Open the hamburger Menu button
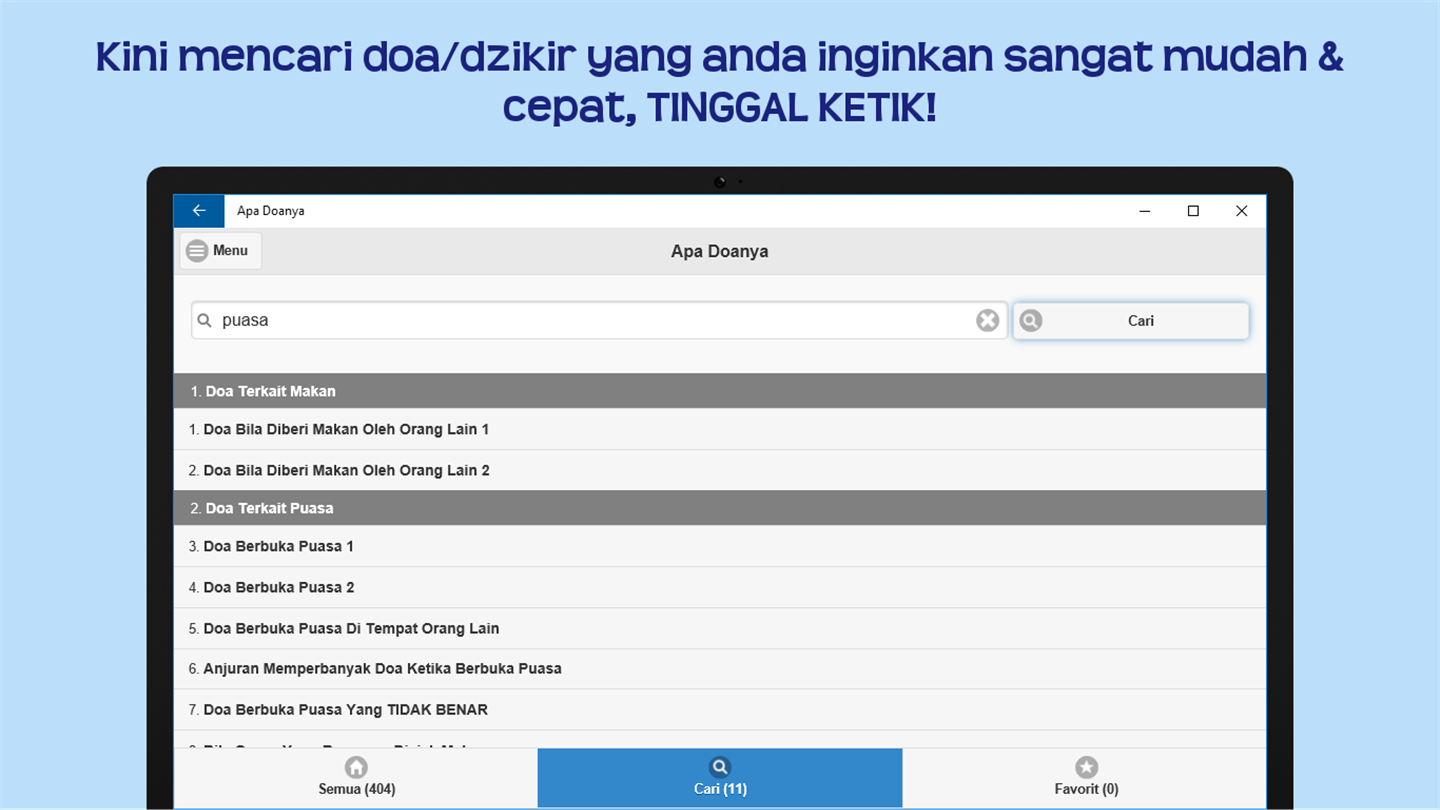This screenshot has width=1440, height=810. (220, 251)
